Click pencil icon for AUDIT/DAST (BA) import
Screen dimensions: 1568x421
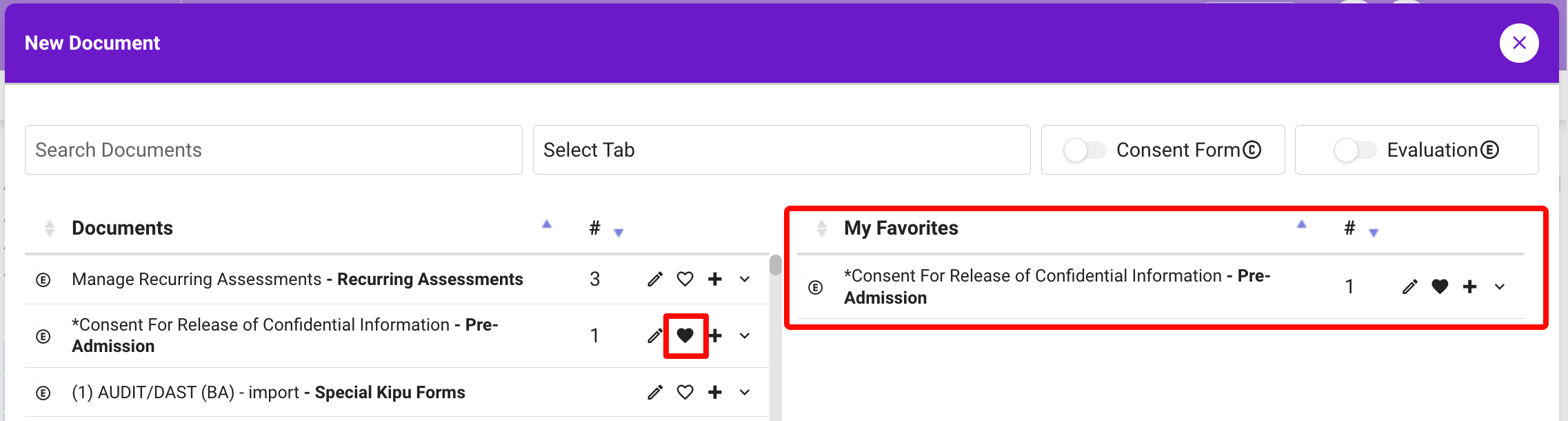click(655, 392)
